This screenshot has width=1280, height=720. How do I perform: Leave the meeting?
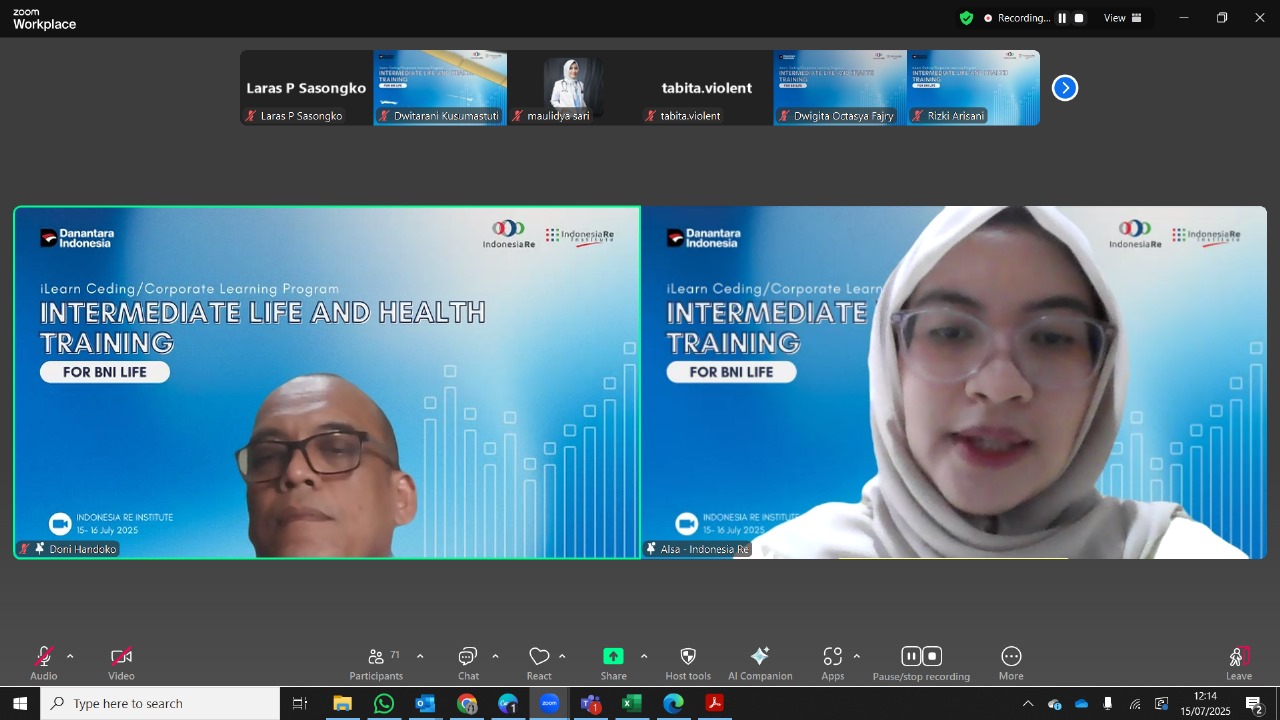[x=1239, y=663]
